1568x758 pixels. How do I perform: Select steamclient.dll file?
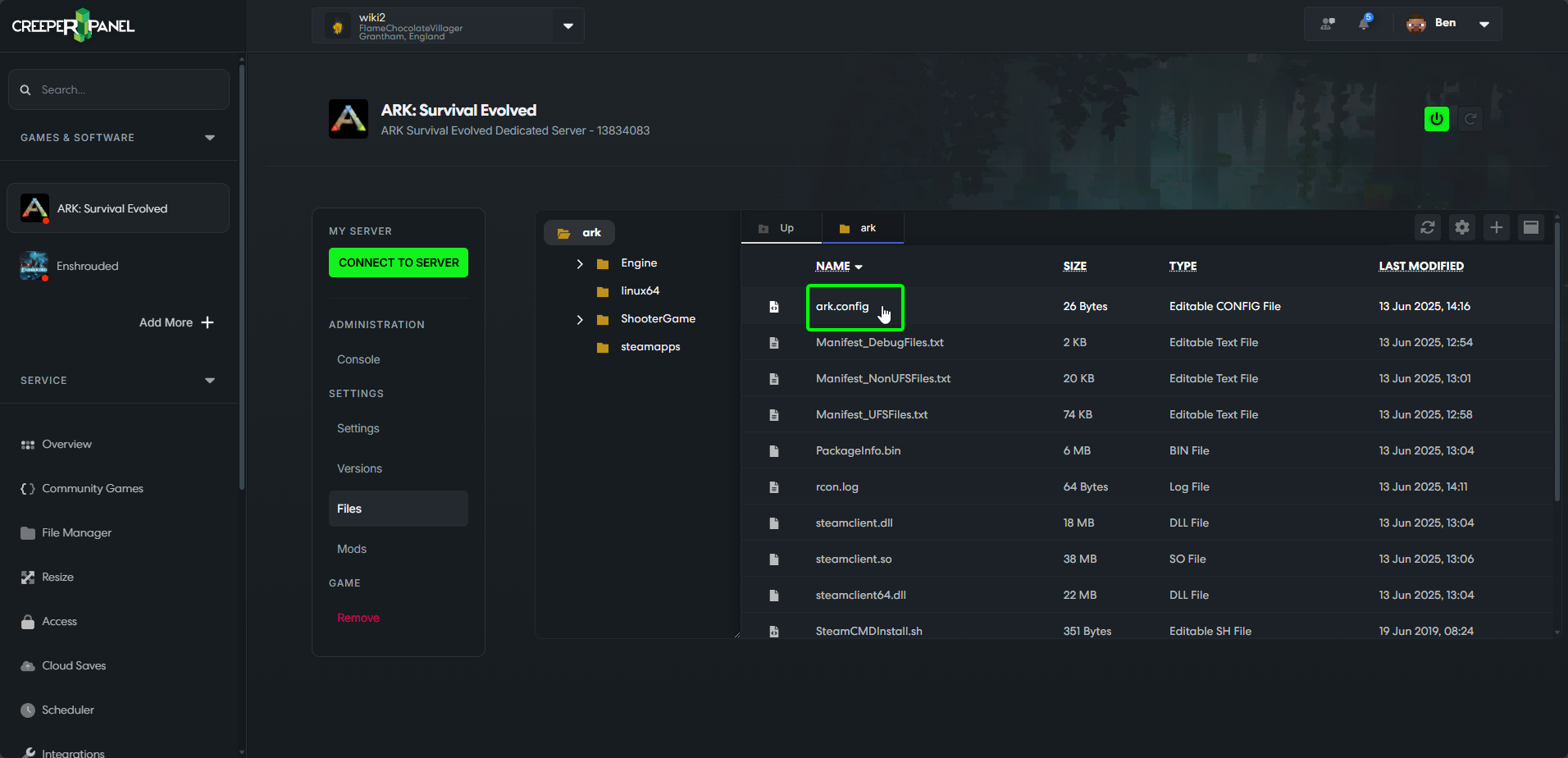click(x=855, y=523)
